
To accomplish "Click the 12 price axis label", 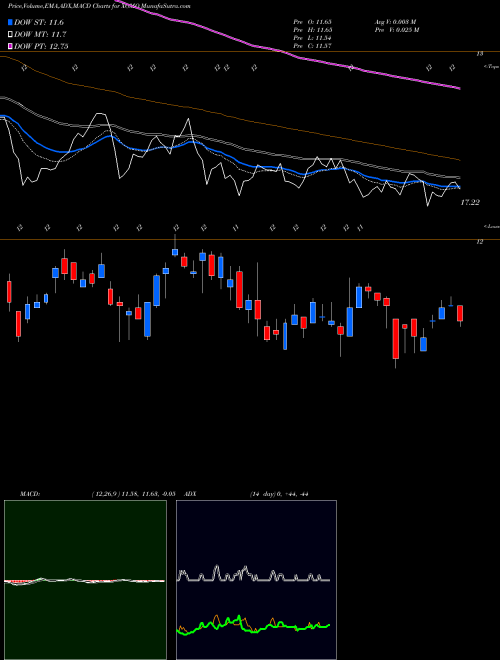I will coord(480,242).
